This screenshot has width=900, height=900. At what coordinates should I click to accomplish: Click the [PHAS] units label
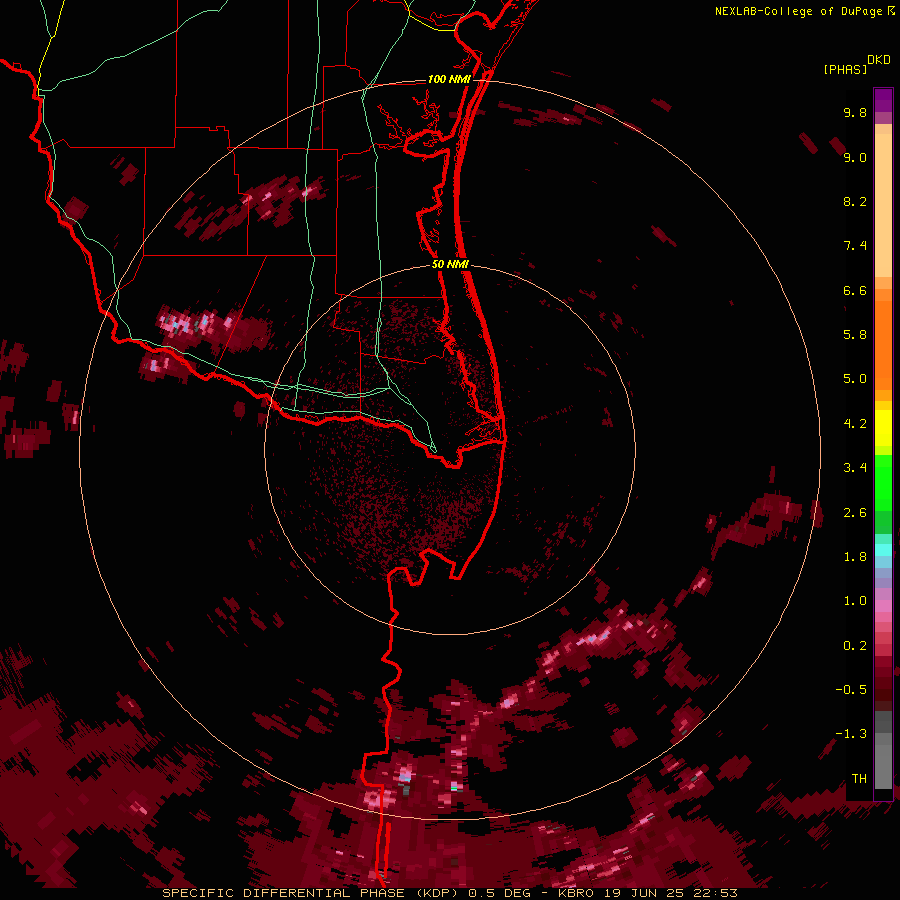845,69
